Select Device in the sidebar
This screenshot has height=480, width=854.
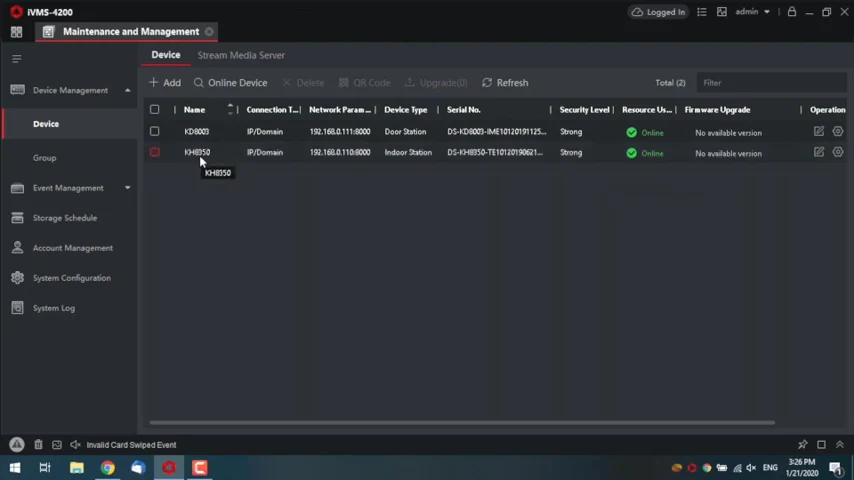70,124
